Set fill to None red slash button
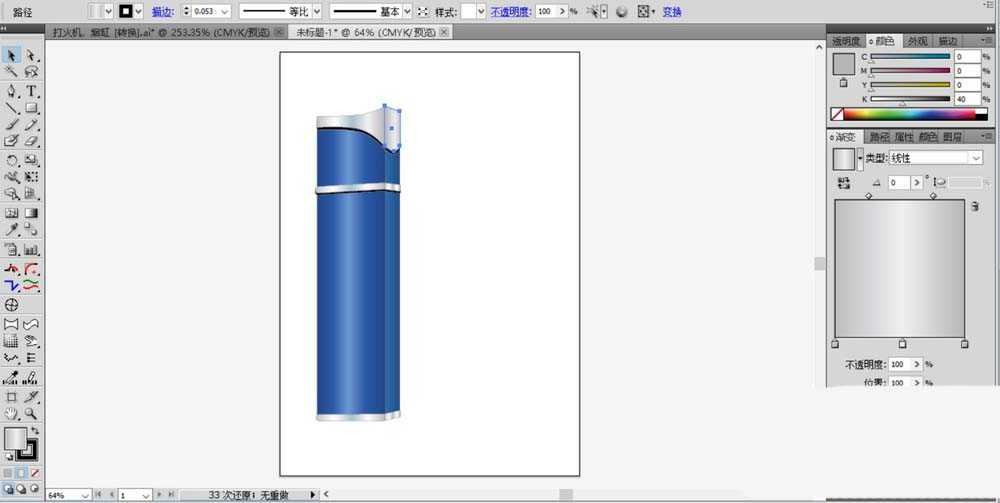This screenshot has width=1000, height=503. pyautogui.click(x=35, y=473)
